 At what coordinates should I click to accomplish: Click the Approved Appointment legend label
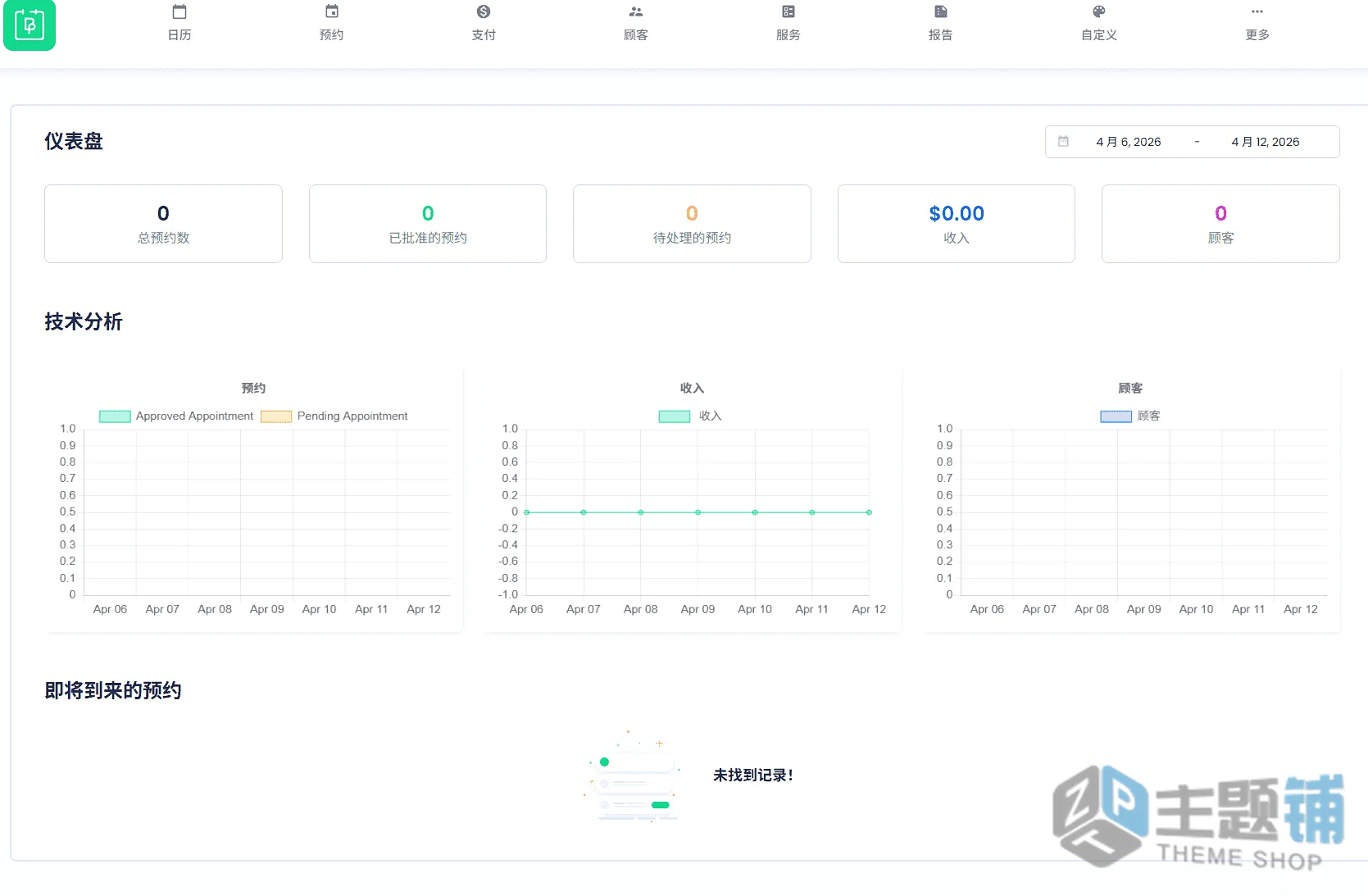(194, 416)
